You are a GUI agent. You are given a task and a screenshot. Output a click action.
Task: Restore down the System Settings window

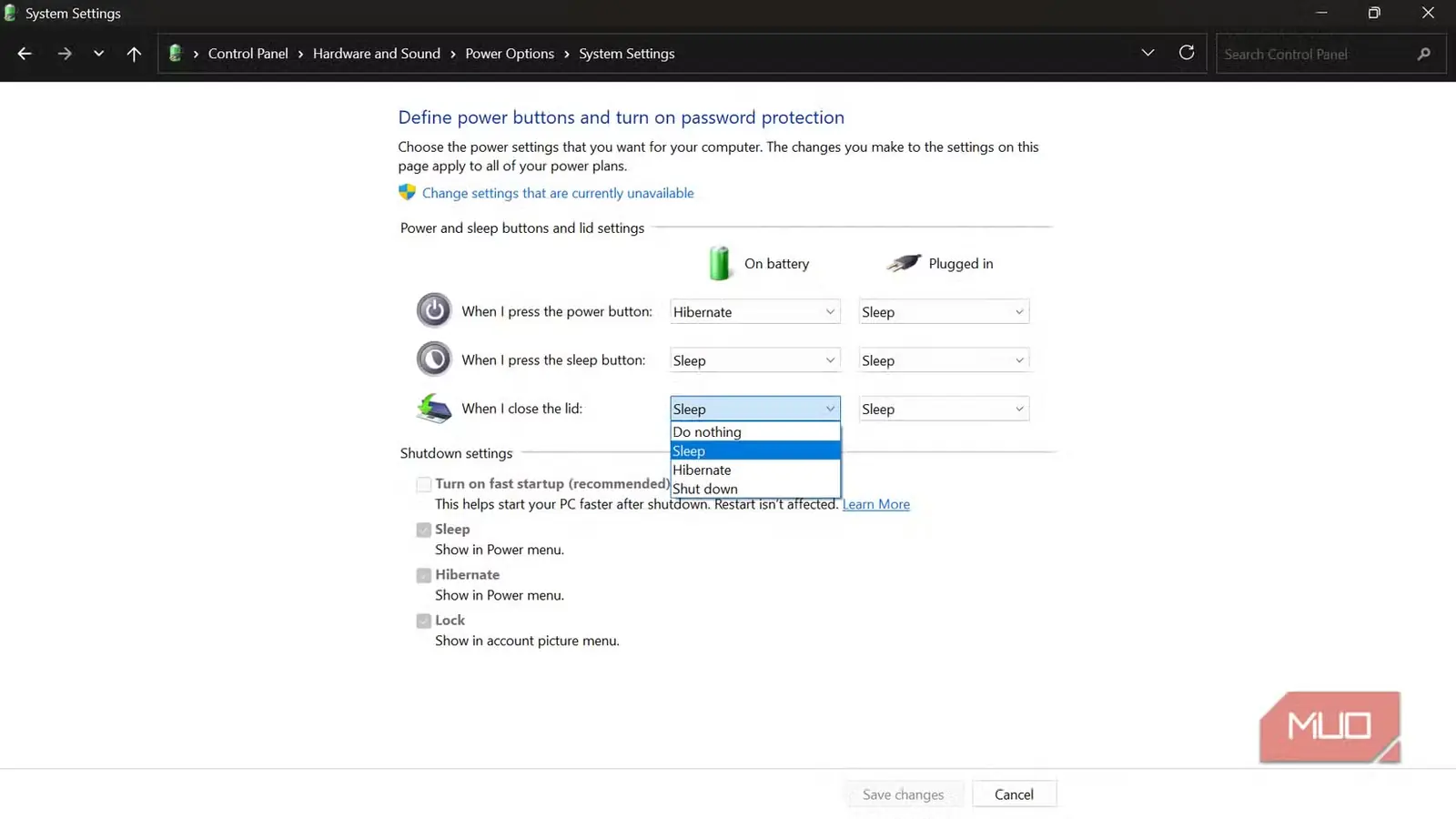click(x=1374, y=13)
